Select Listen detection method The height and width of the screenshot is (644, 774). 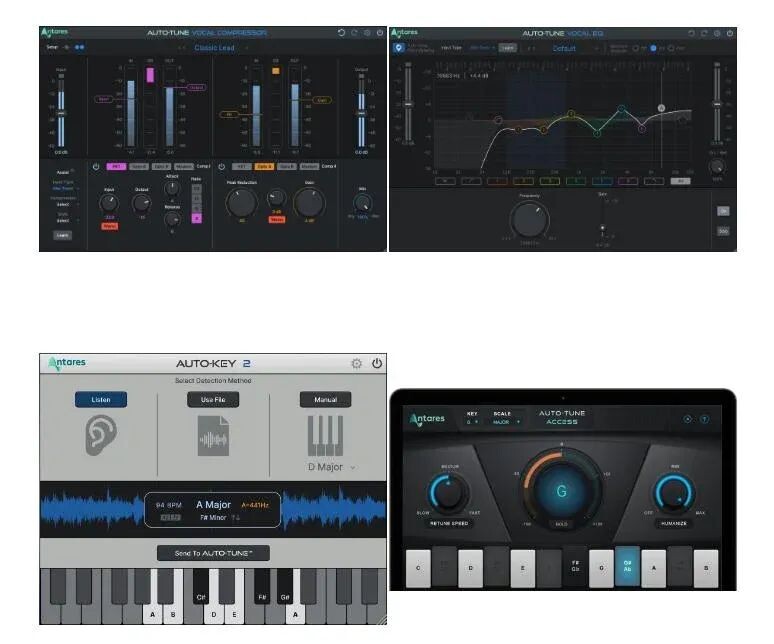pyautogui.click(x=101, y=399)
